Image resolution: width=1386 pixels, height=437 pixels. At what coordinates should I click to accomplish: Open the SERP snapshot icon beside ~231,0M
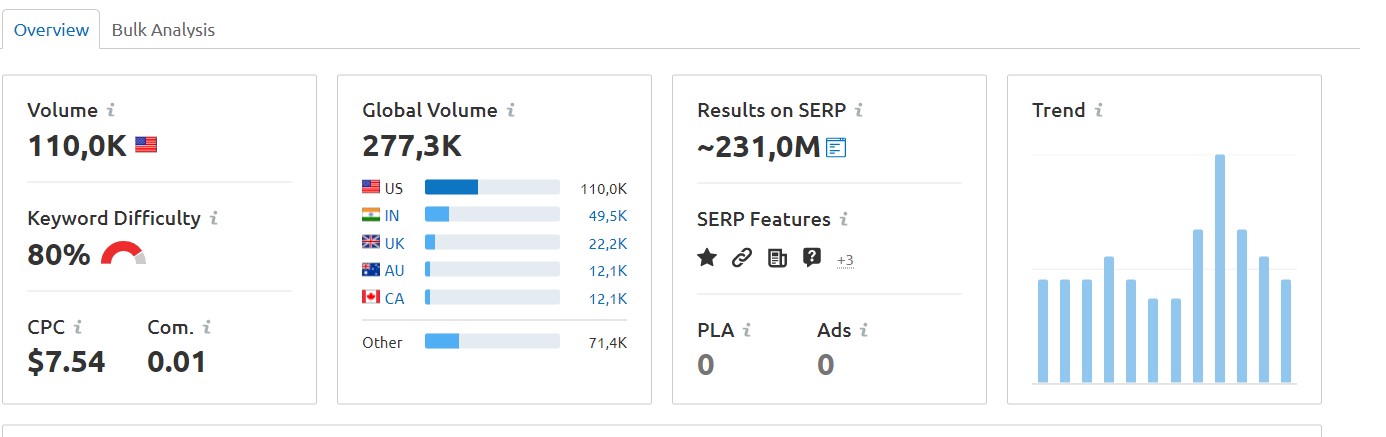click(836, 148)
